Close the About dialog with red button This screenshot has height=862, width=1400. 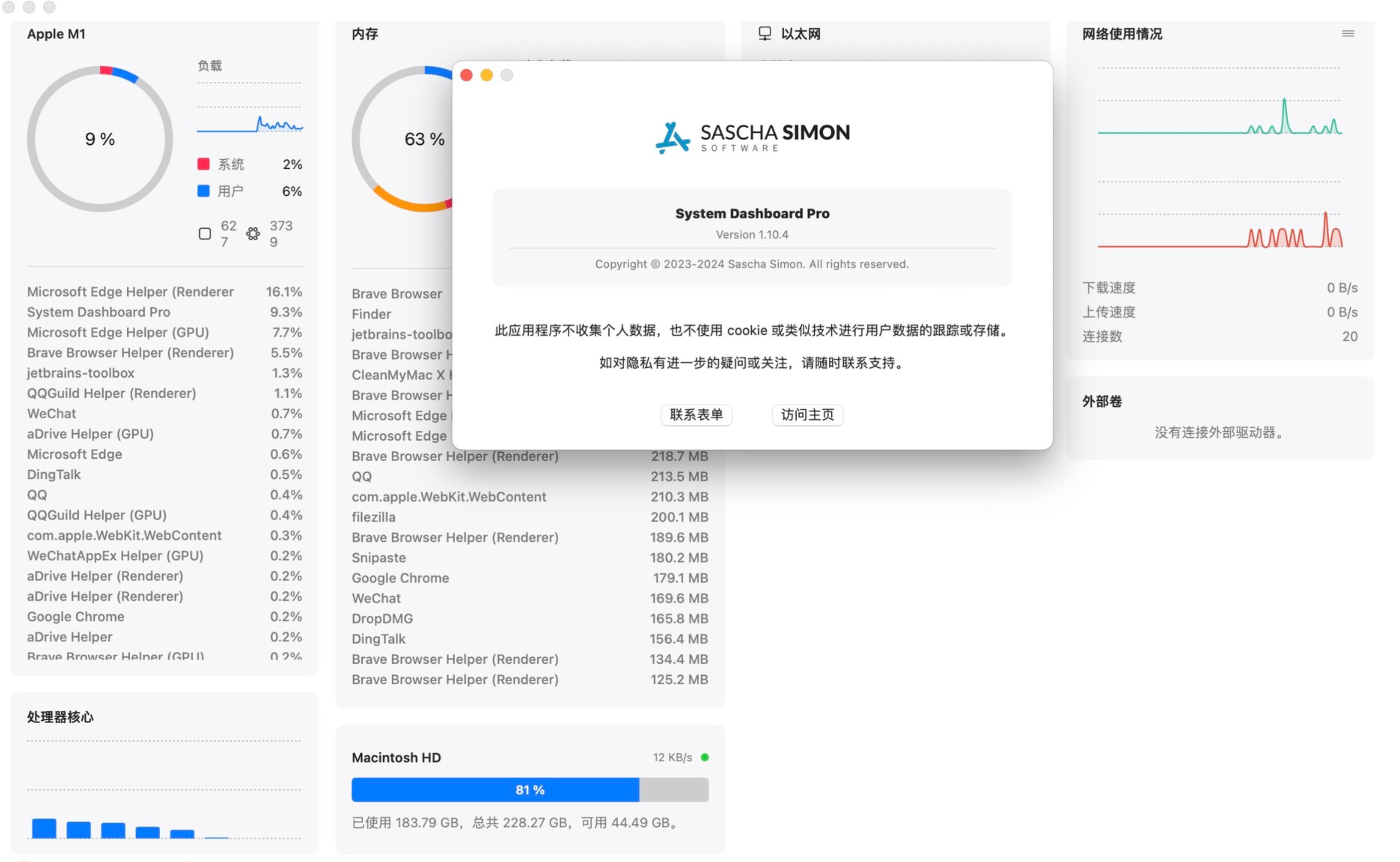coord(466,75)
